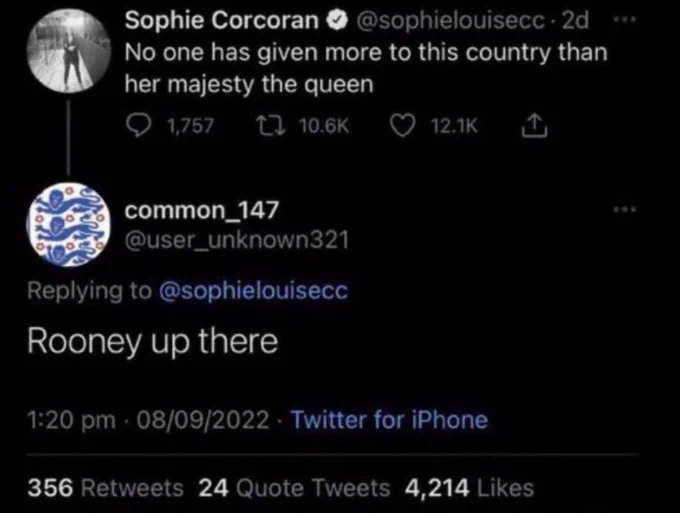Click the 2d timestamp on Sophie's tweet
Viewport: 680px width, 513px height.
click(575, 20)
